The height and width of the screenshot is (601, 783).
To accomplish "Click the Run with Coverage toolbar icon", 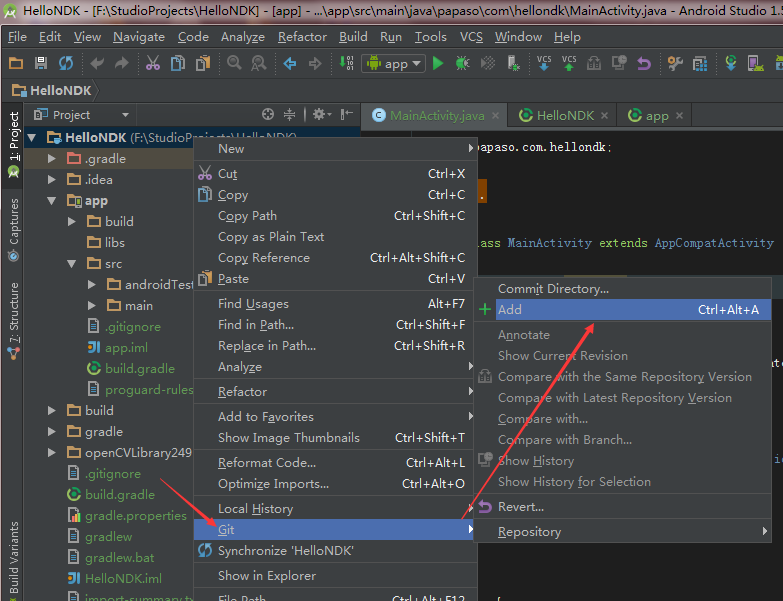I will point(487,63).
